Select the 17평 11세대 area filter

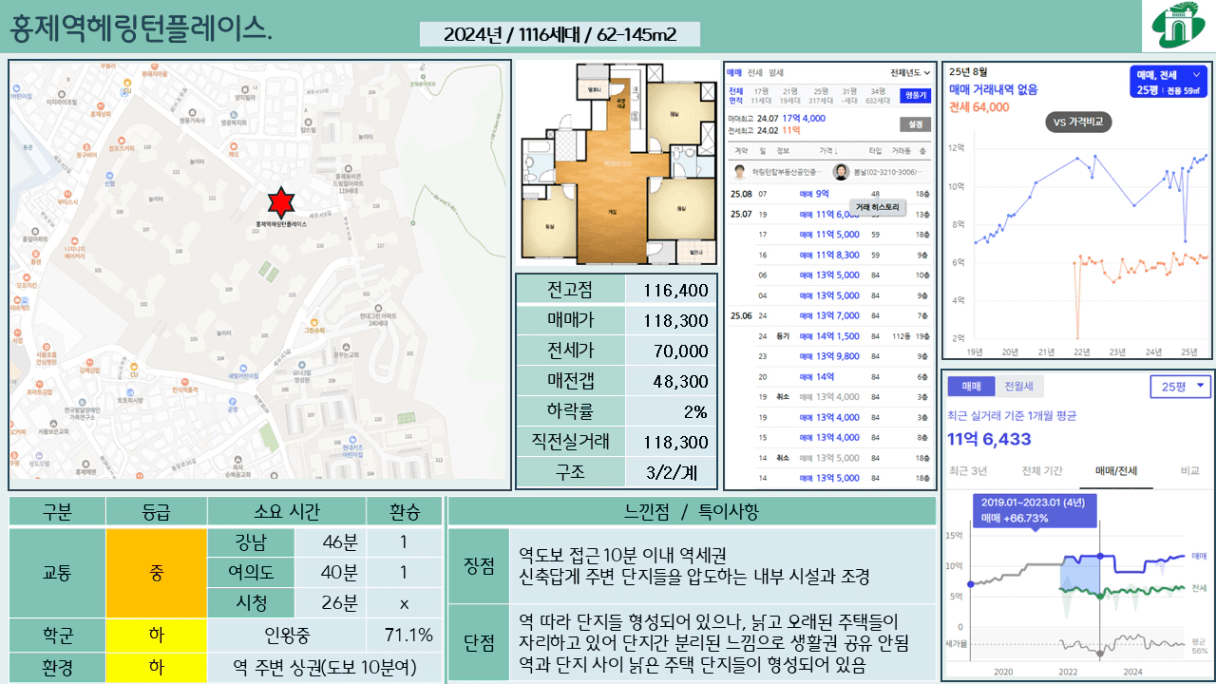coord(761,95)
